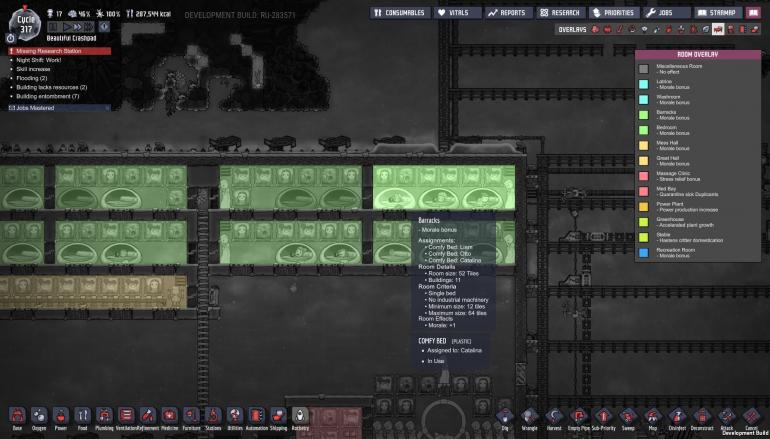Pause the game simulation
The image size is (770, 439).
pos(54,27)
